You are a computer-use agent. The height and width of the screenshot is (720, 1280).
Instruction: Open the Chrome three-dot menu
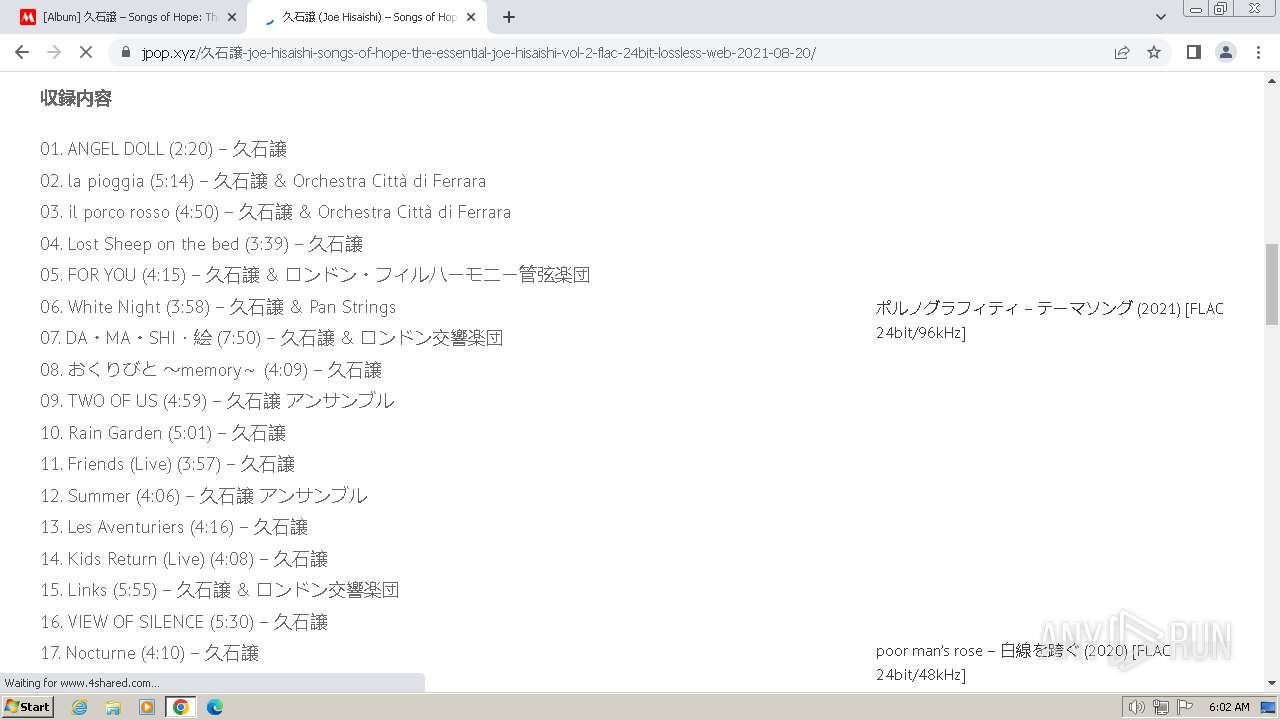(x=1258, y=52)
